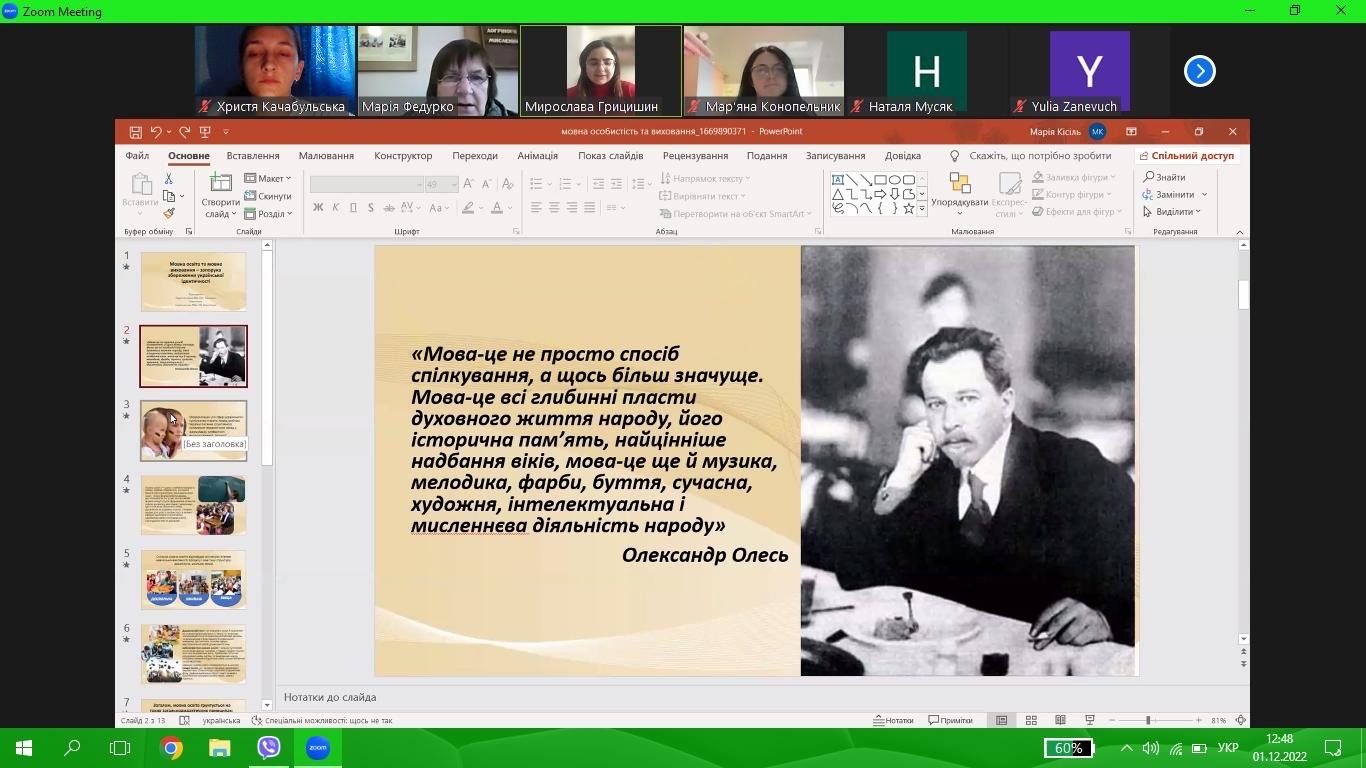Screen dimensions: 1366x768
Task: Redo the action in Quick Access Toolbar
Action: 184,132
